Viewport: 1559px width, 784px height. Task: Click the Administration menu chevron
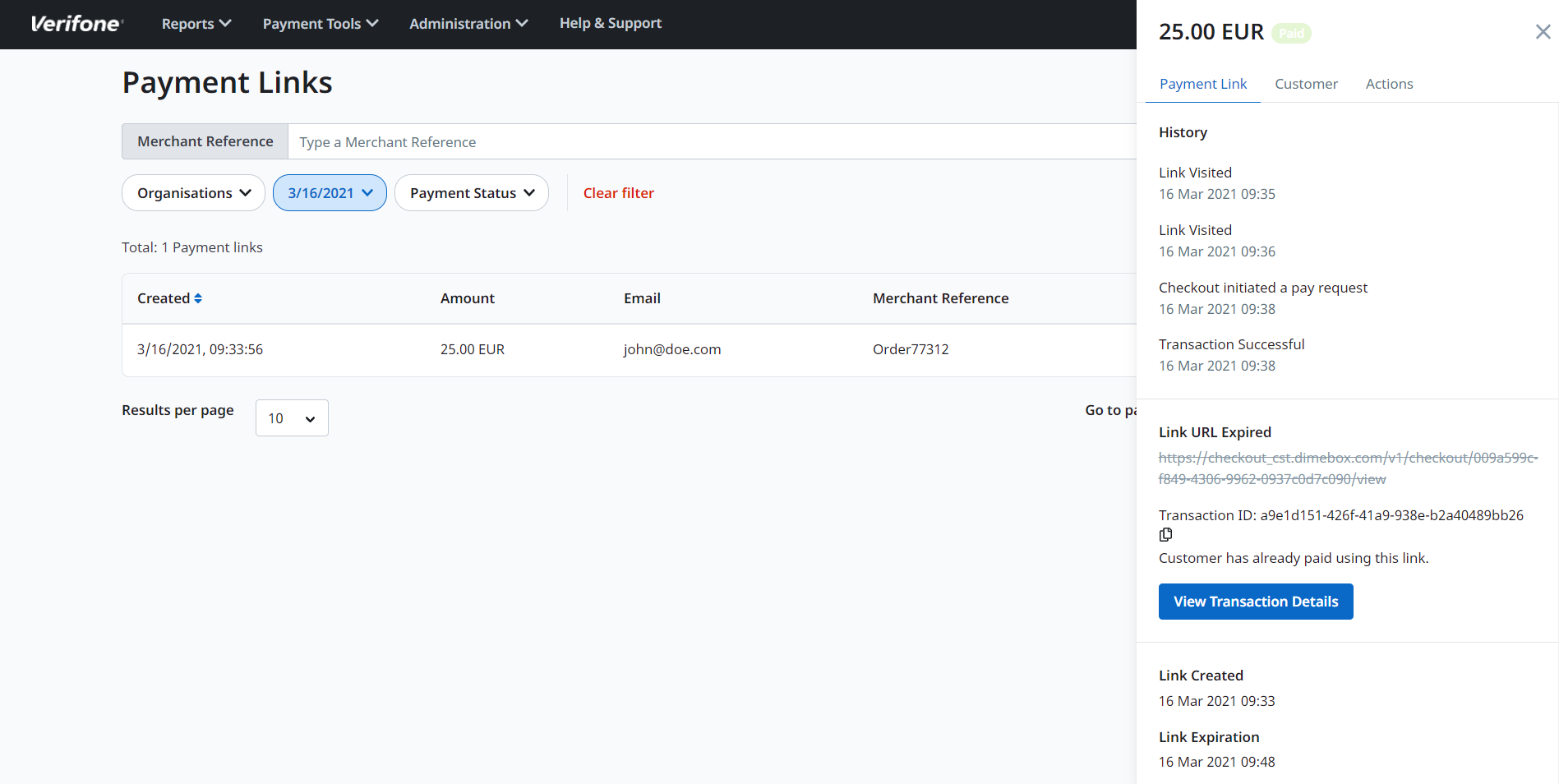(522, 23)
